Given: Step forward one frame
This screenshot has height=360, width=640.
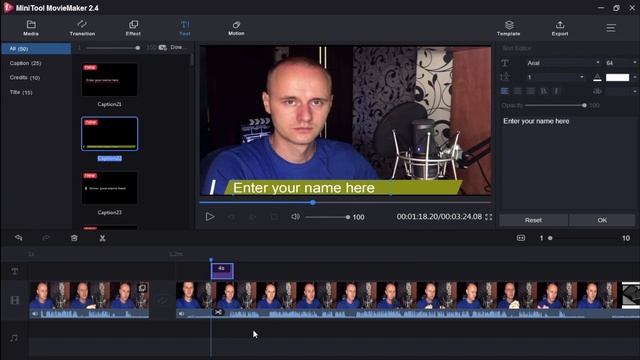Looking at the screenshot, I should 252,217.
